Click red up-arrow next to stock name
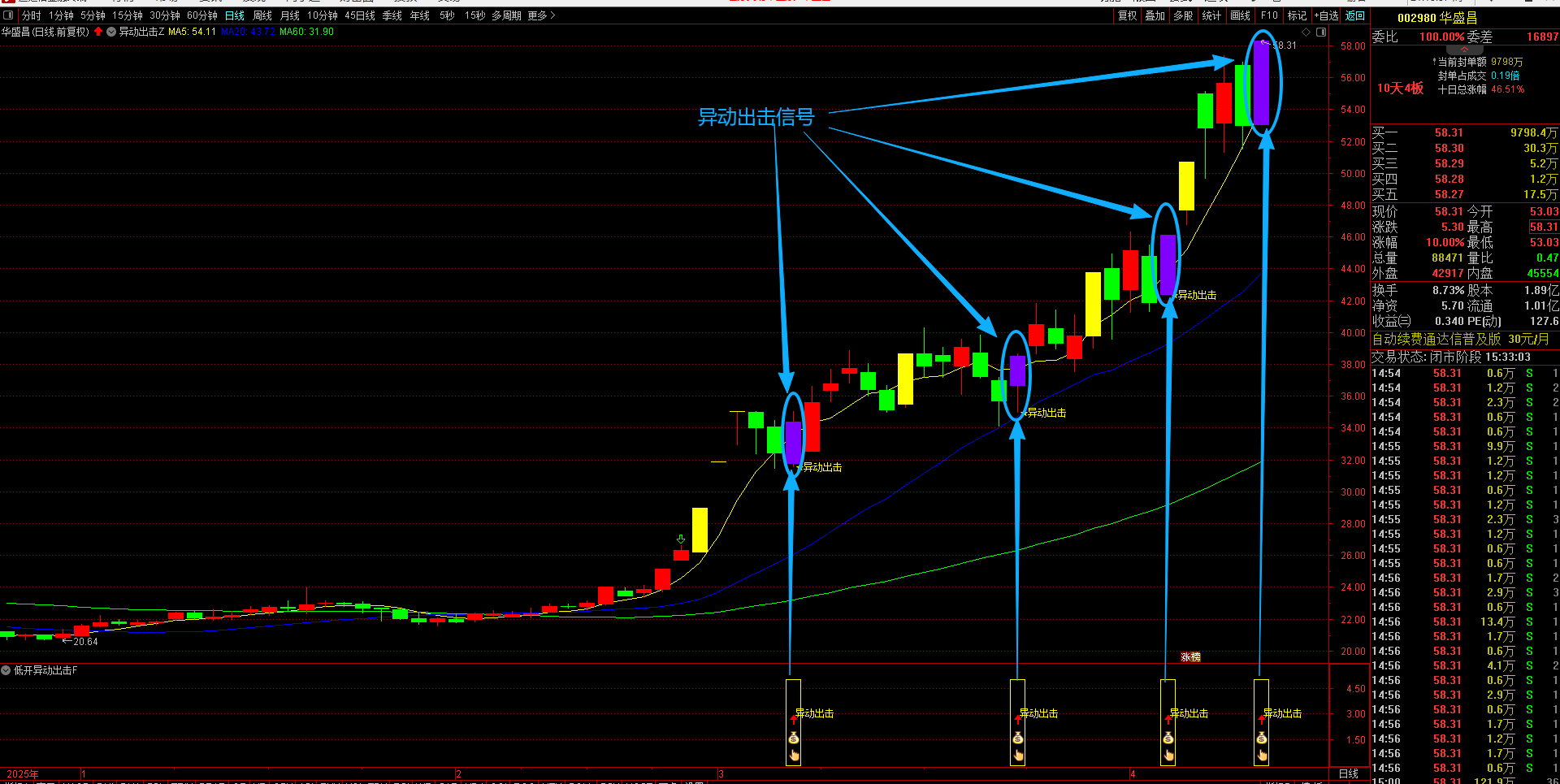Viewport: 1560px width, 784px height. click(x=98, y=32)
